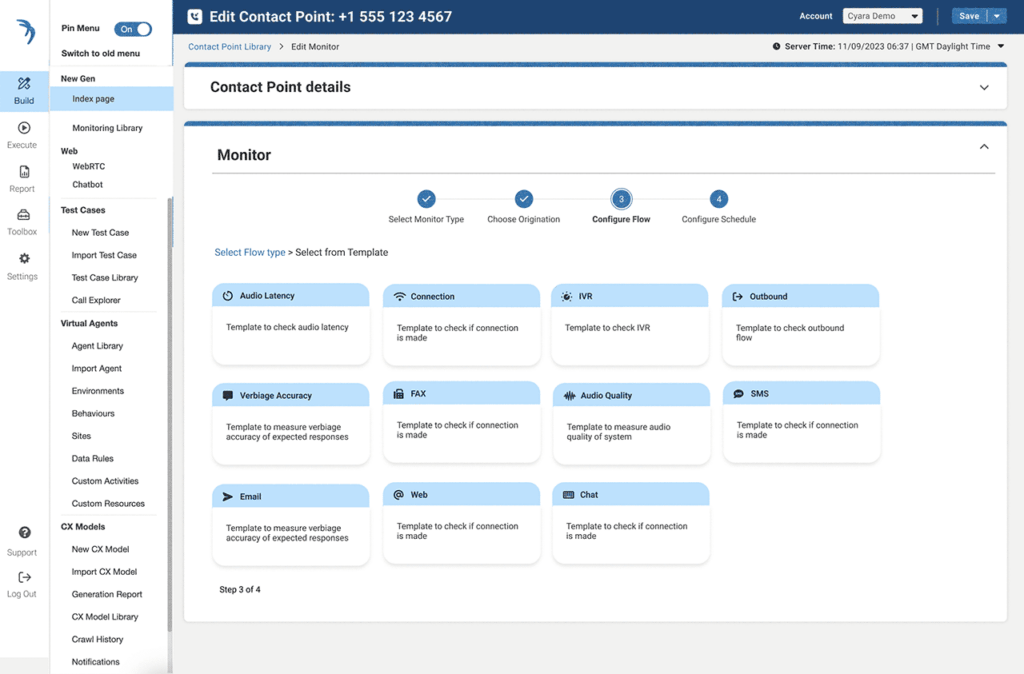Open WebRTC menu item

[x=88, y=167]
